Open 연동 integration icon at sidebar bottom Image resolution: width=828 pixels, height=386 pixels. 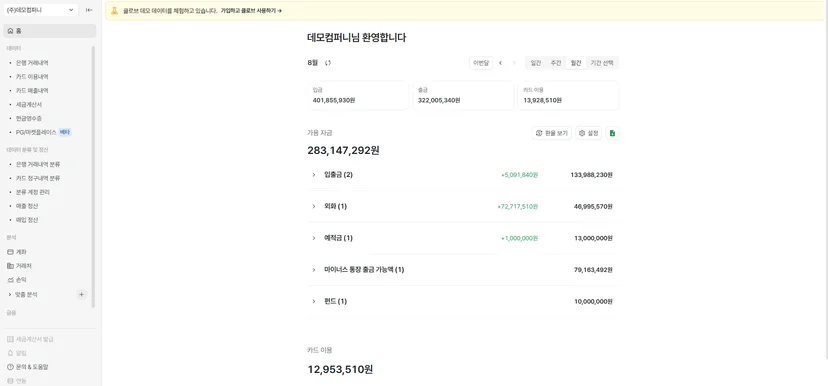point(10,380)
